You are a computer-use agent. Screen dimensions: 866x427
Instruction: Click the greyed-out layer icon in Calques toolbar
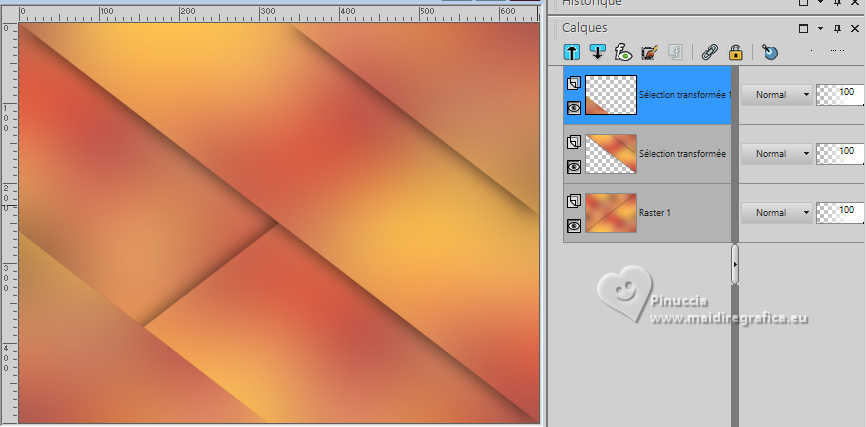point(674,52)
